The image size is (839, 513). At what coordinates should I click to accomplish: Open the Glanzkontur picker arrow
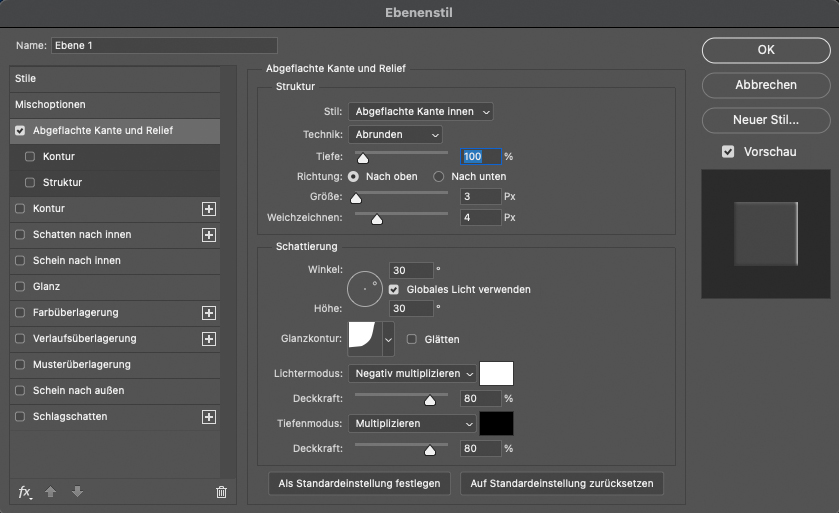tap(388, 339)
